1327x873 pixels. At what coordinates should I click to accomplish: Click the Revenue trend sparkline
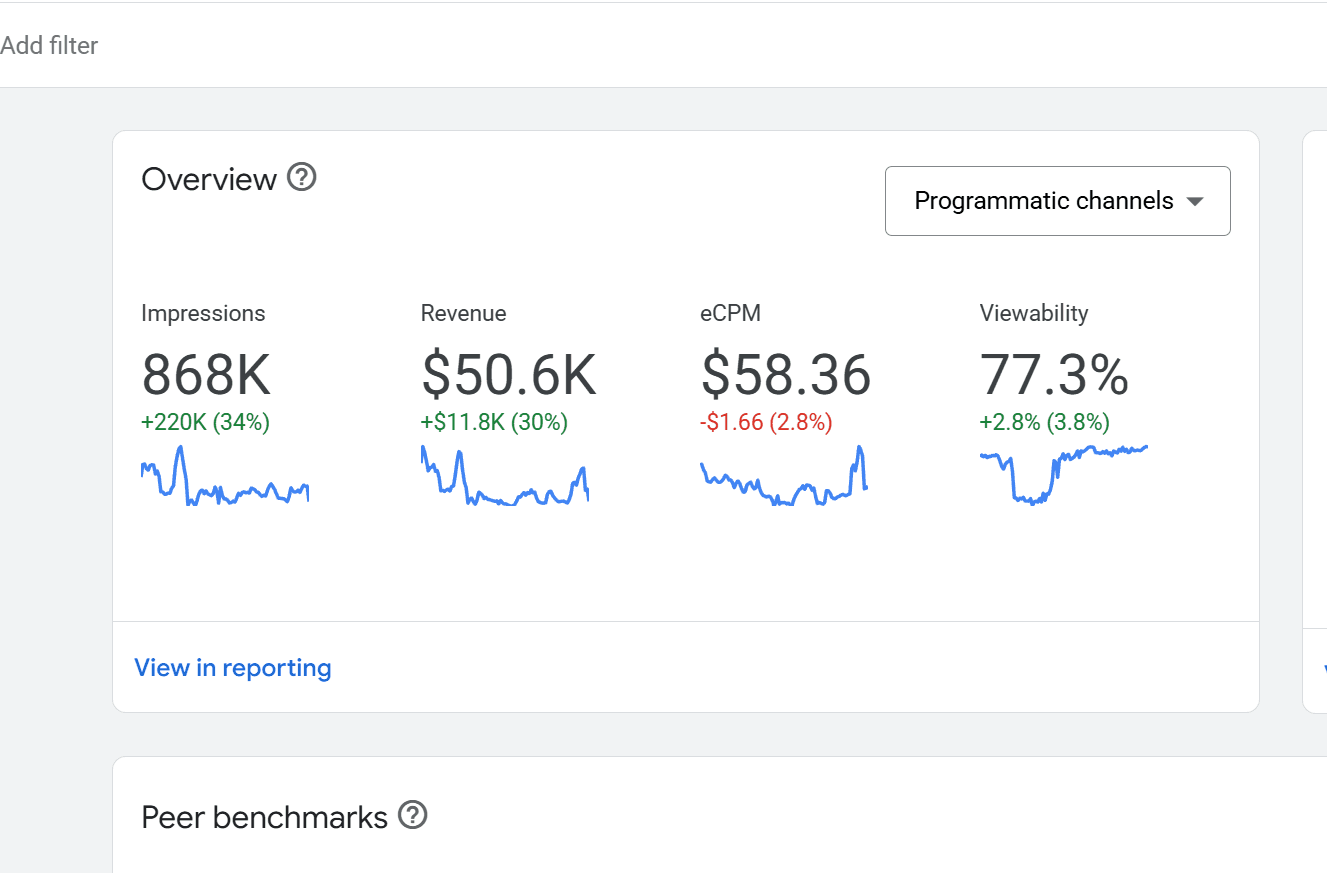pos(505,480)
